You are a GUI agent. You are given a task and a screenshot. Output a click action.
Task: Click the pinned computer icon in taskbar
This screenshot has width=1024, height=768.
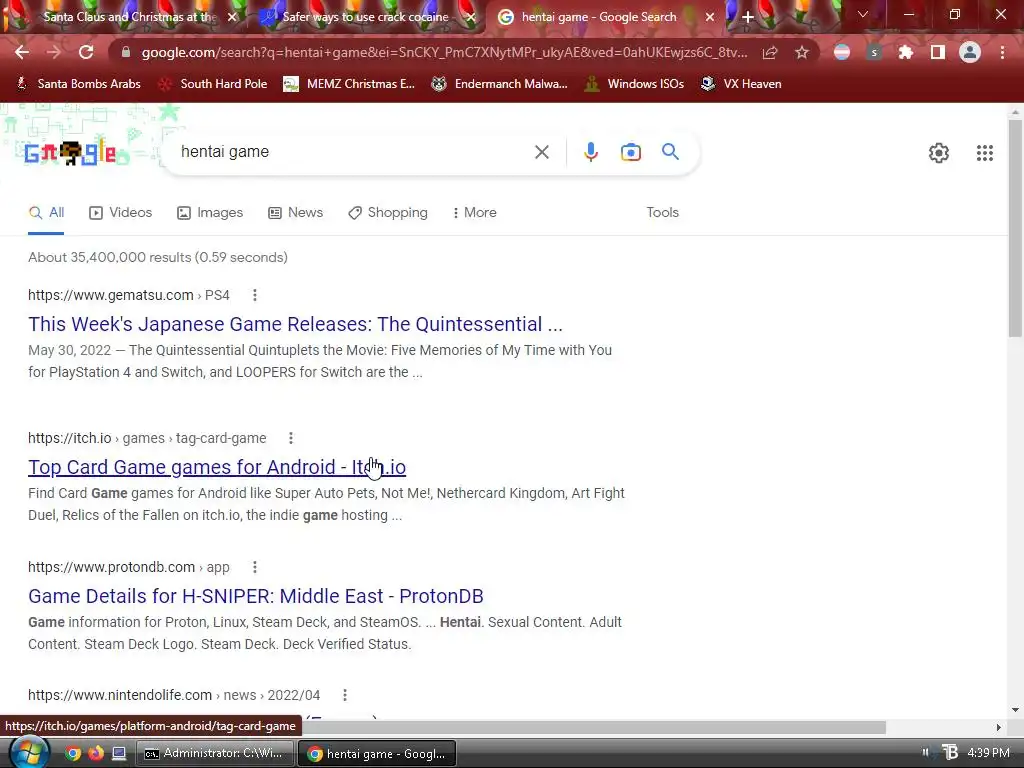click(119, 754)
